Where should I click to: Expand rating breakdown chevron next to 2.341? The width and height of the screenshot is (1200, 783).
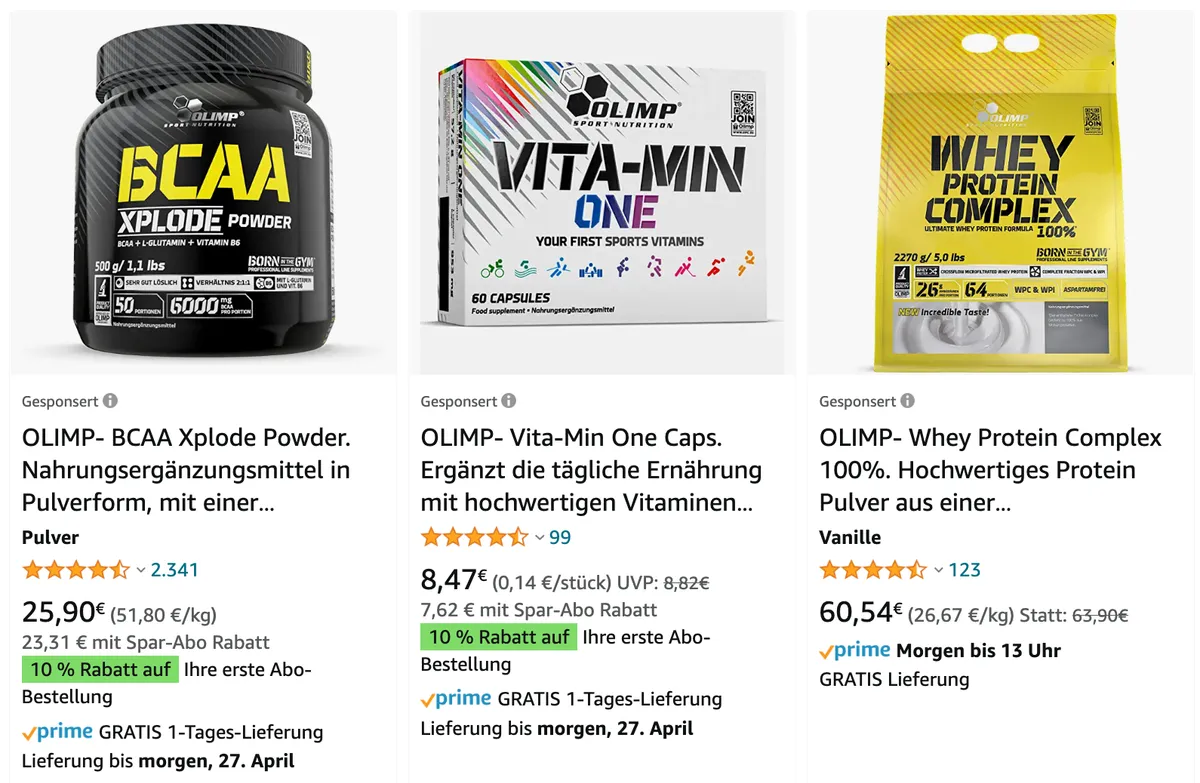point(141,570)
